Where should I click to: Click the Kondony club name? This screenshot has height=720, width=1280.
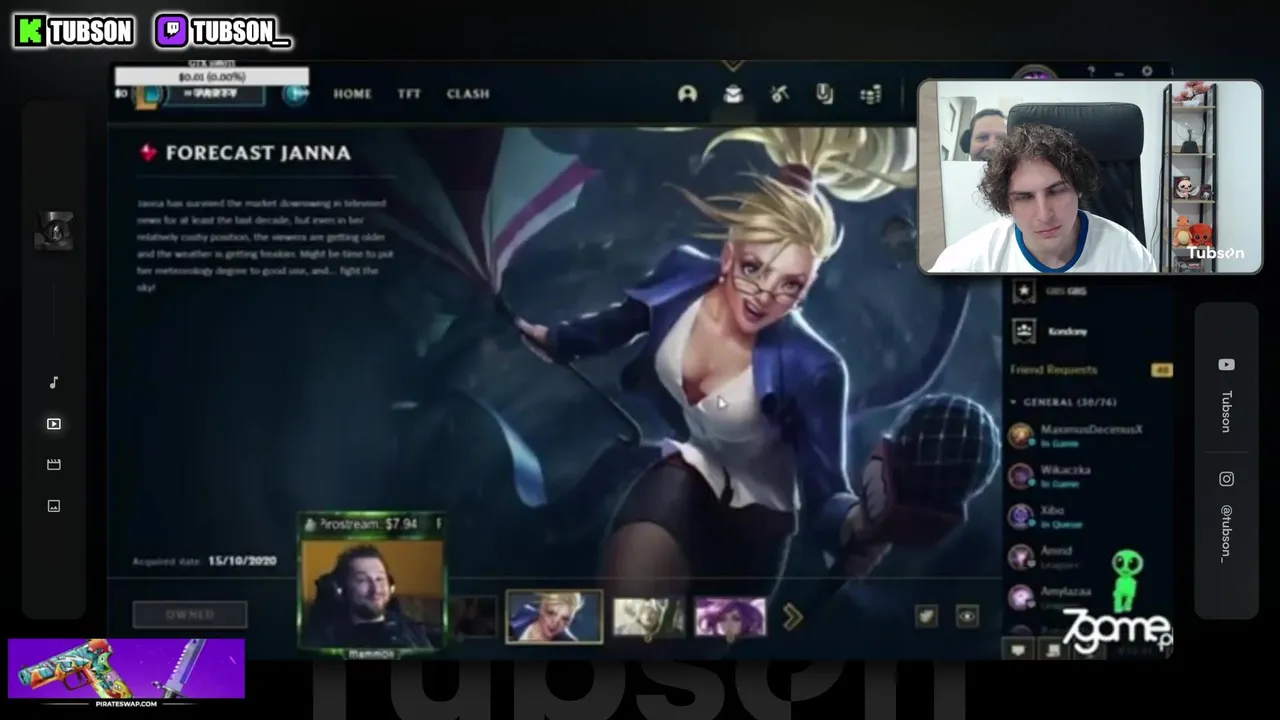click(1067, 331)
